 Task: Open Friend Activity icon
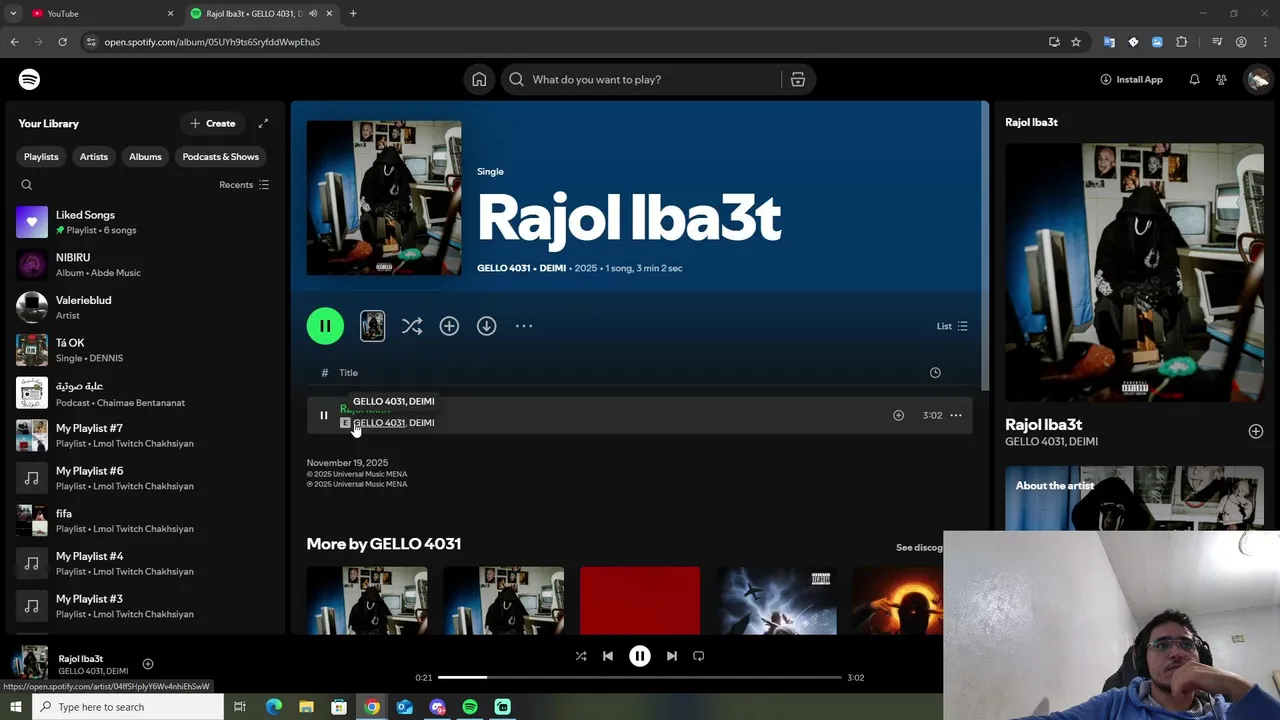tap(1221, 79)
